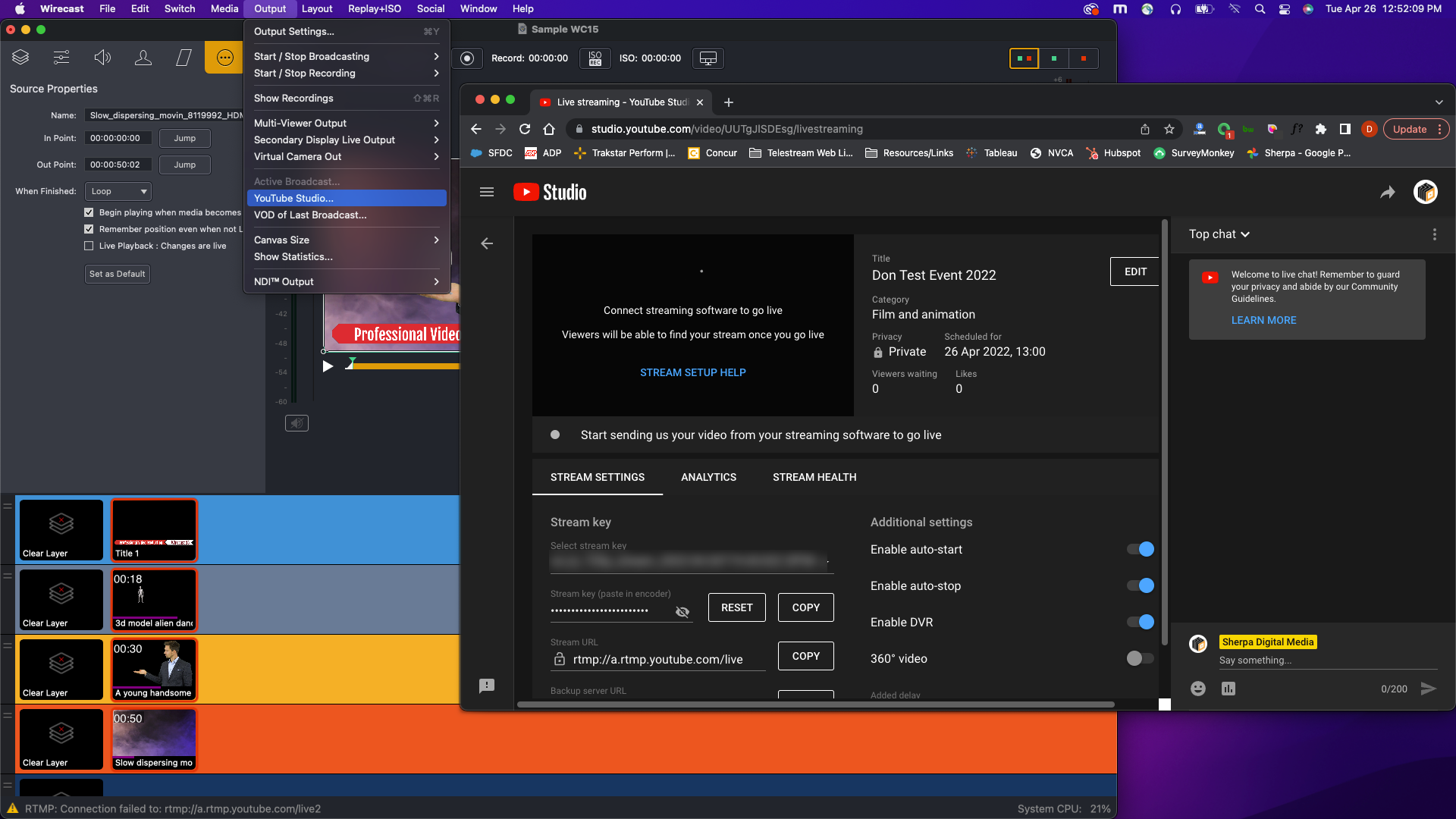Send chat message arrow icon
The width and height of the screenshot is (1456, 819).
coord(1428,689)
